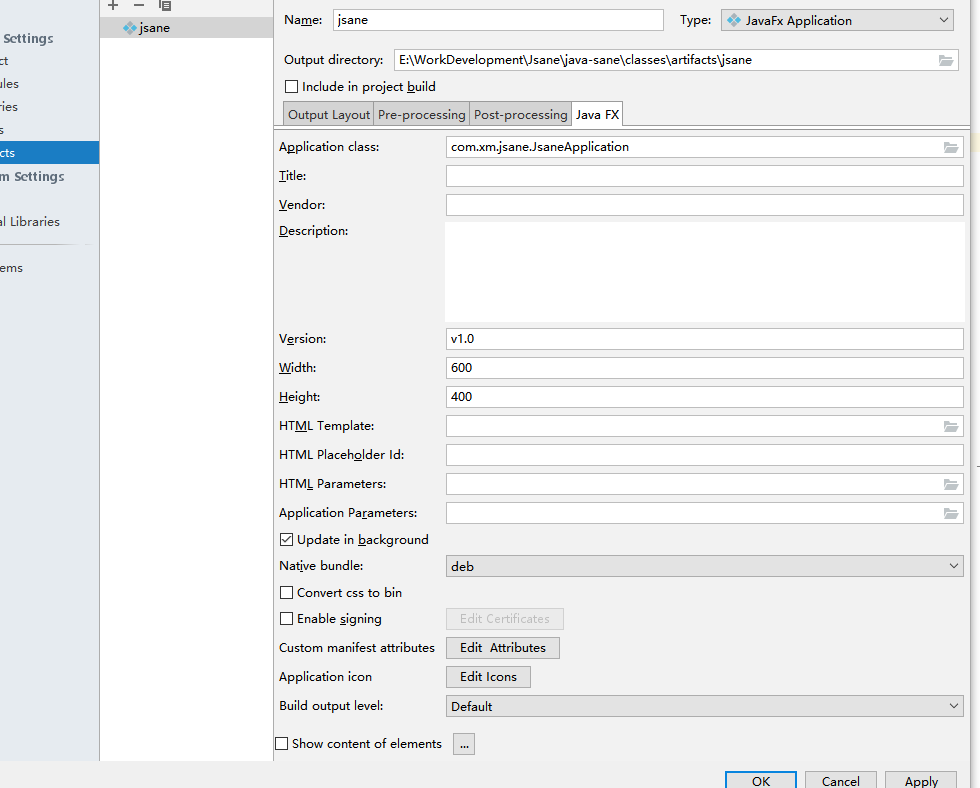Open the Application Parameters browse icon
The image size is (980, 788).
click(951, 513)
